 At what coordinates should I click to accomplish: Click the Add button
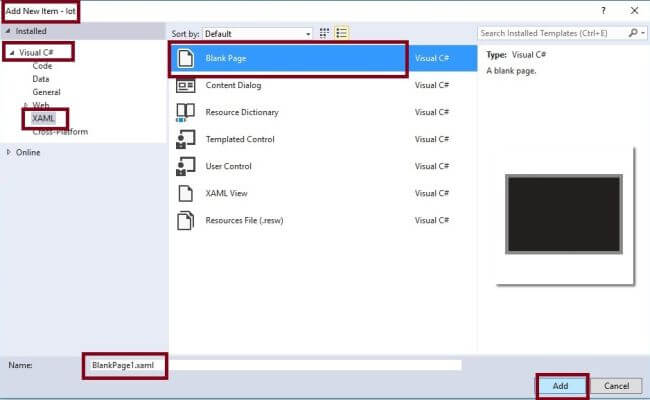(560, 386)
